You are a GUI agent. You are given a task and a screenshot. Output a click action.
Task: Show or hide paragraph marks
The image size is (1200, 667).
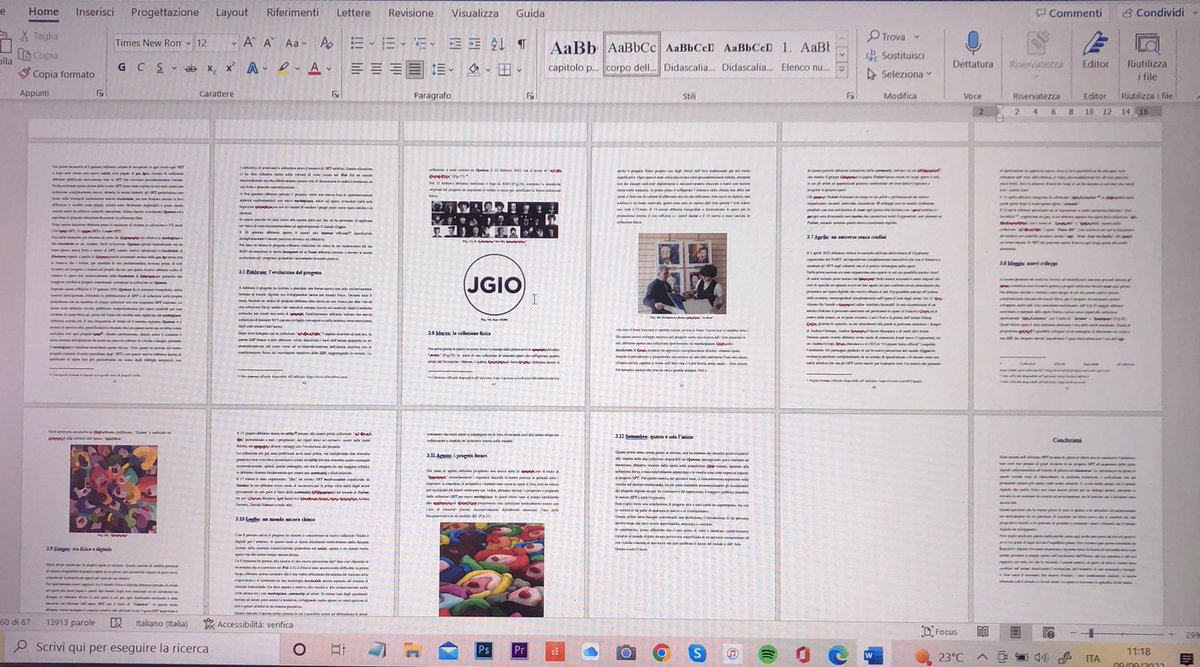[522, 44]
